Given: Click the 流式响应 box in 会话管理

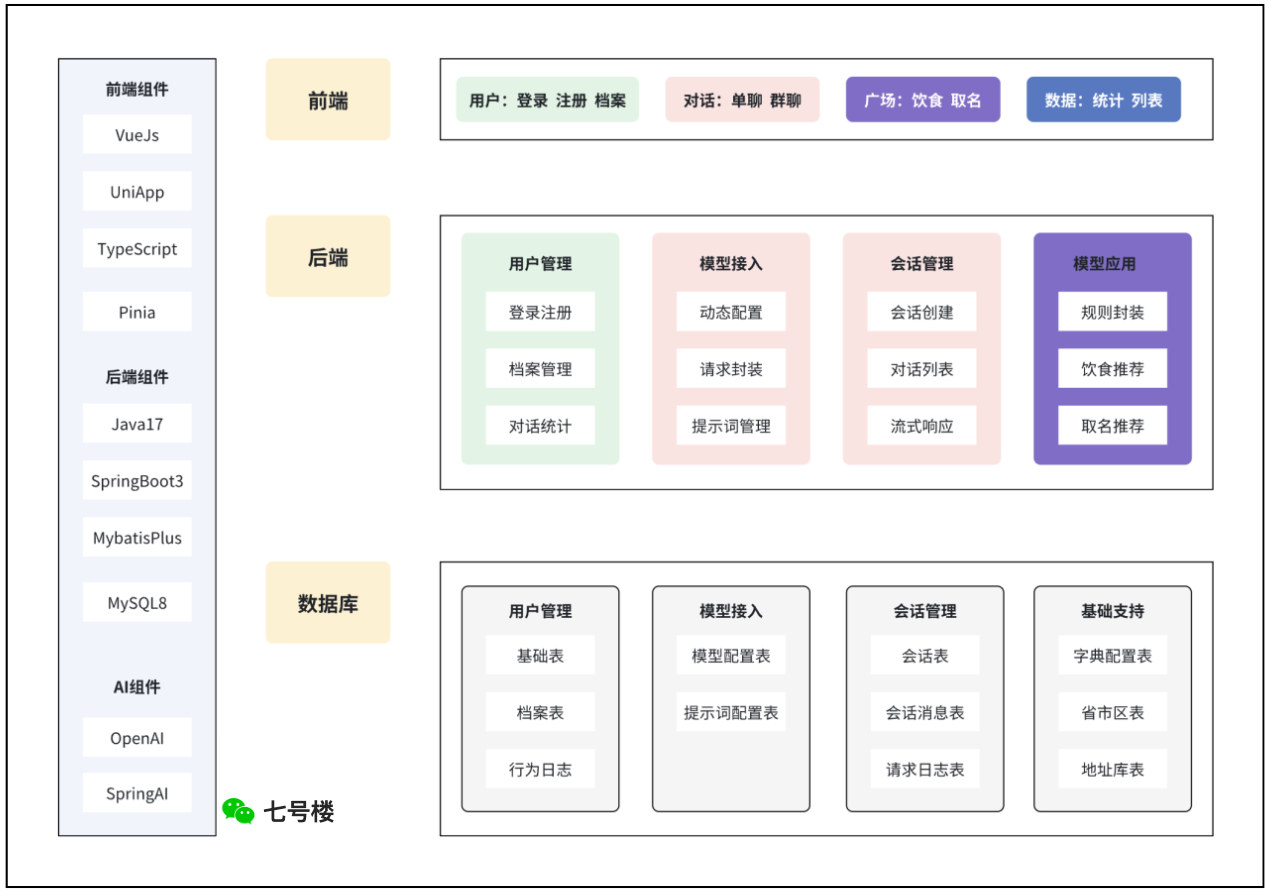Looking at the screenshot, I should tap(922, 426).
